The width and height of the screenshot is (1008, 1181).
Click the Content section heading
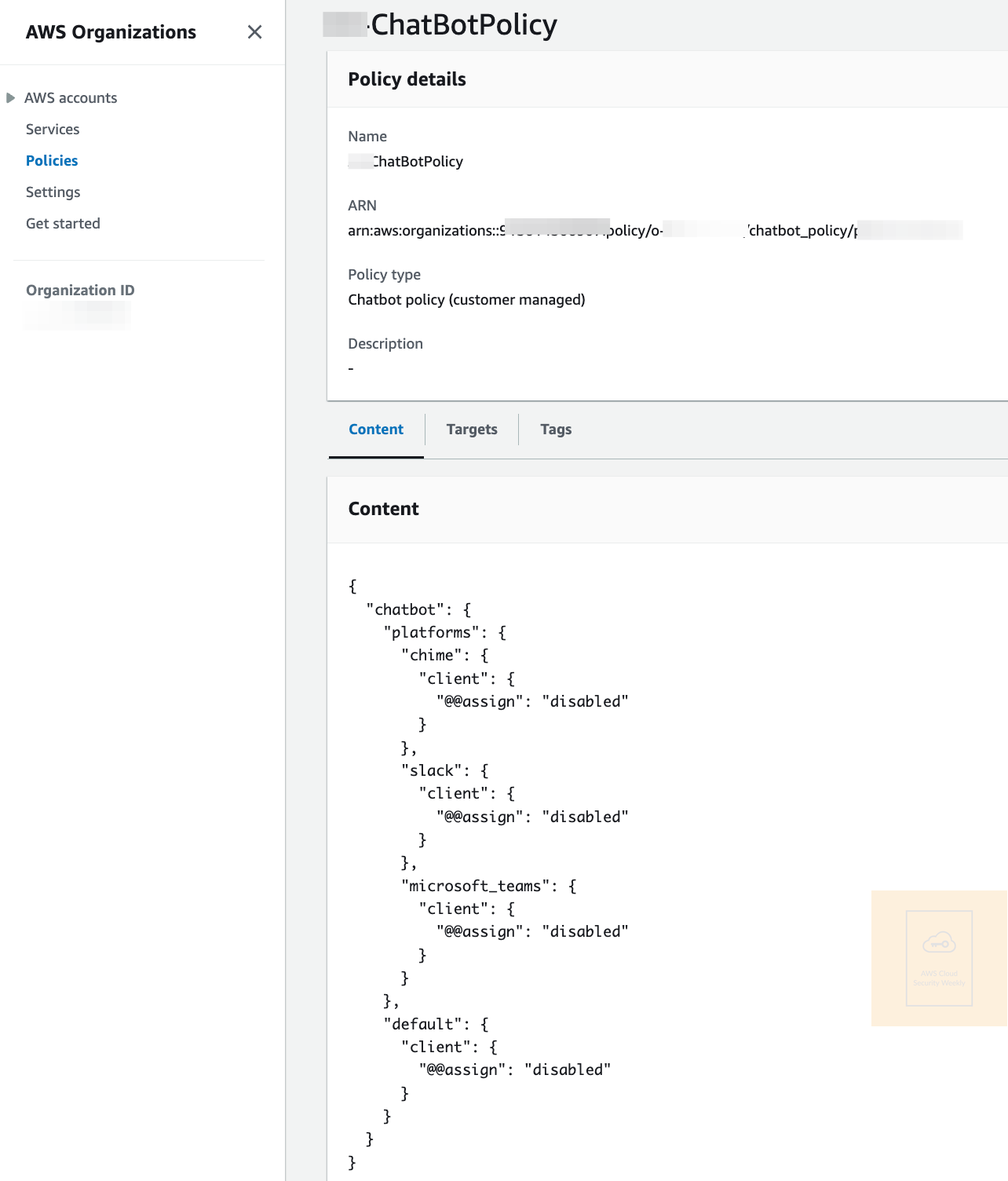coord(383,509)
